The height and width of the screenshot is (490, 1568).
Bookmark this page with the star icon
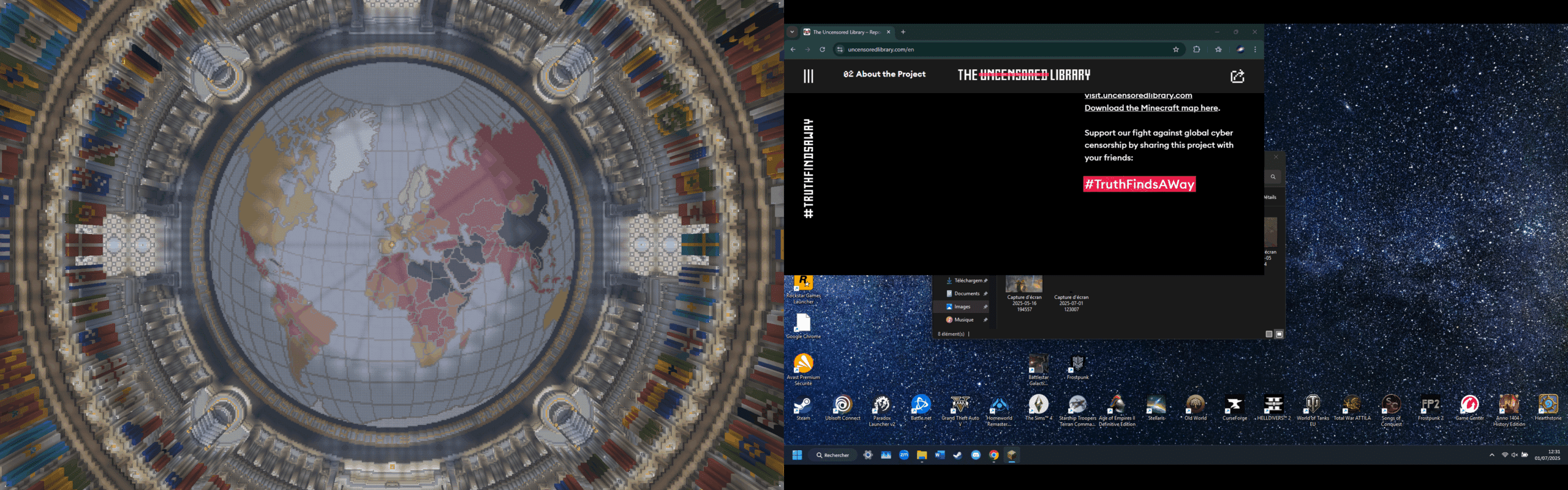[x=1175, y=50]
